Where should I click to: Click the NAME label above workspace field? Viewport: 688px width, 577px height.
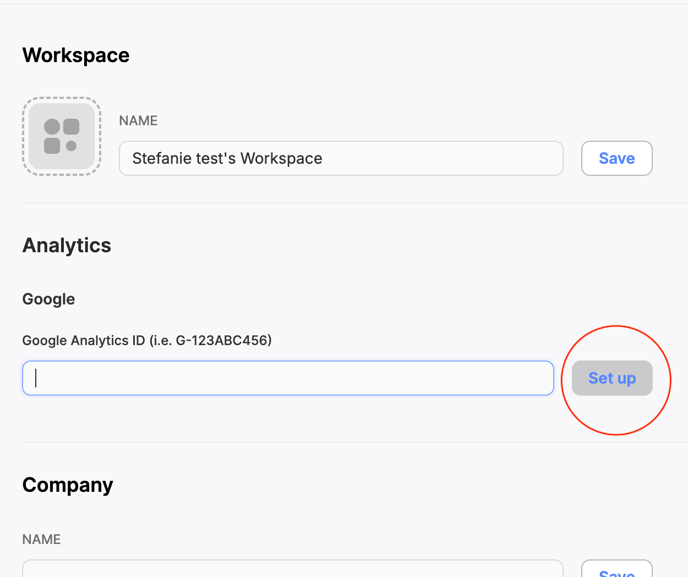coord(138,121)
